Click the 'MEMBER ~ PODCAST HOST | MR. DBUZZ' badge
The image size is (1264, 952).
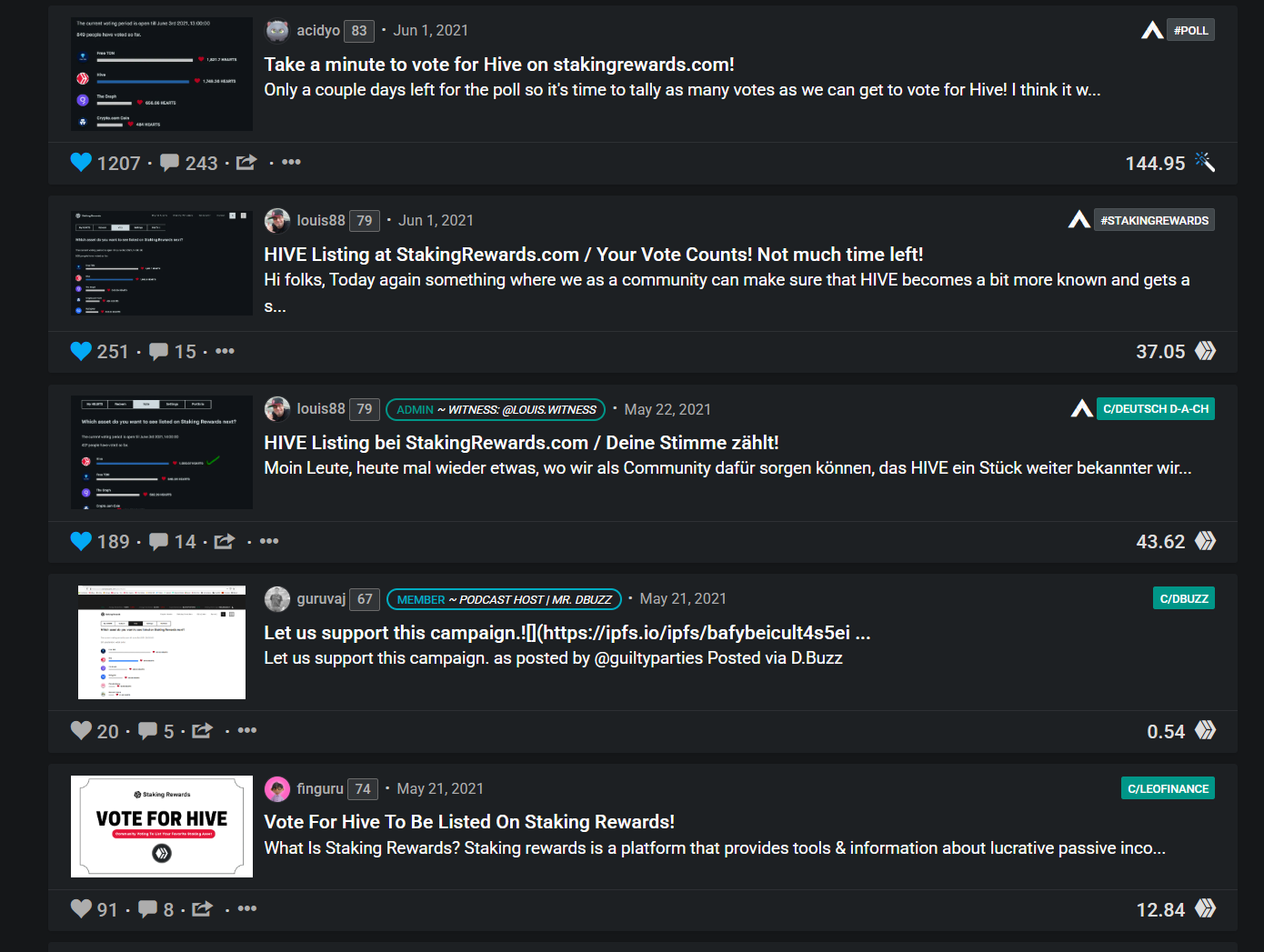click(504, 599)
